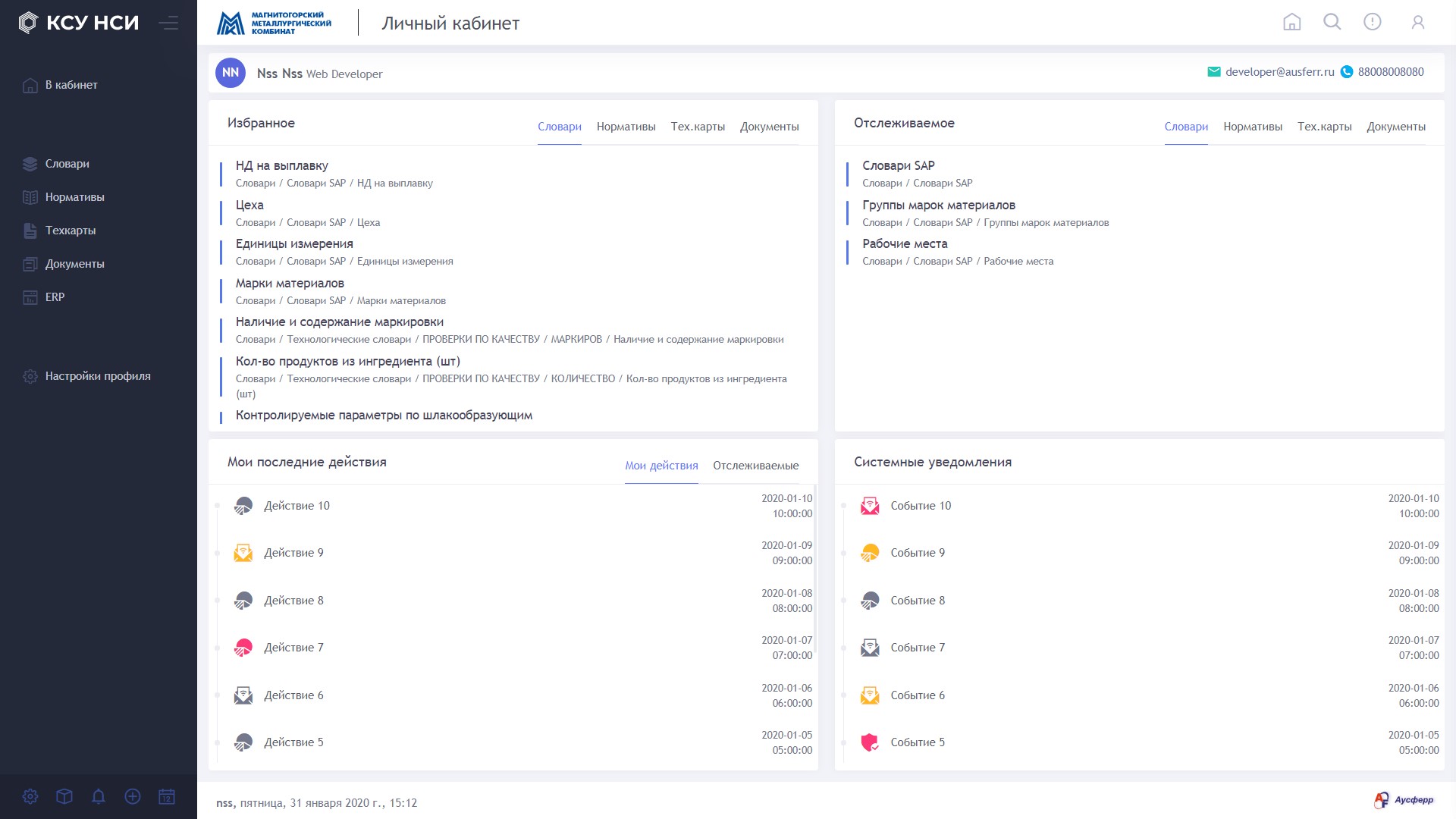Viewport: 1456px width, 819px height.
Task: Click the developer@ausferr.ru email link
Action: 1280,72
